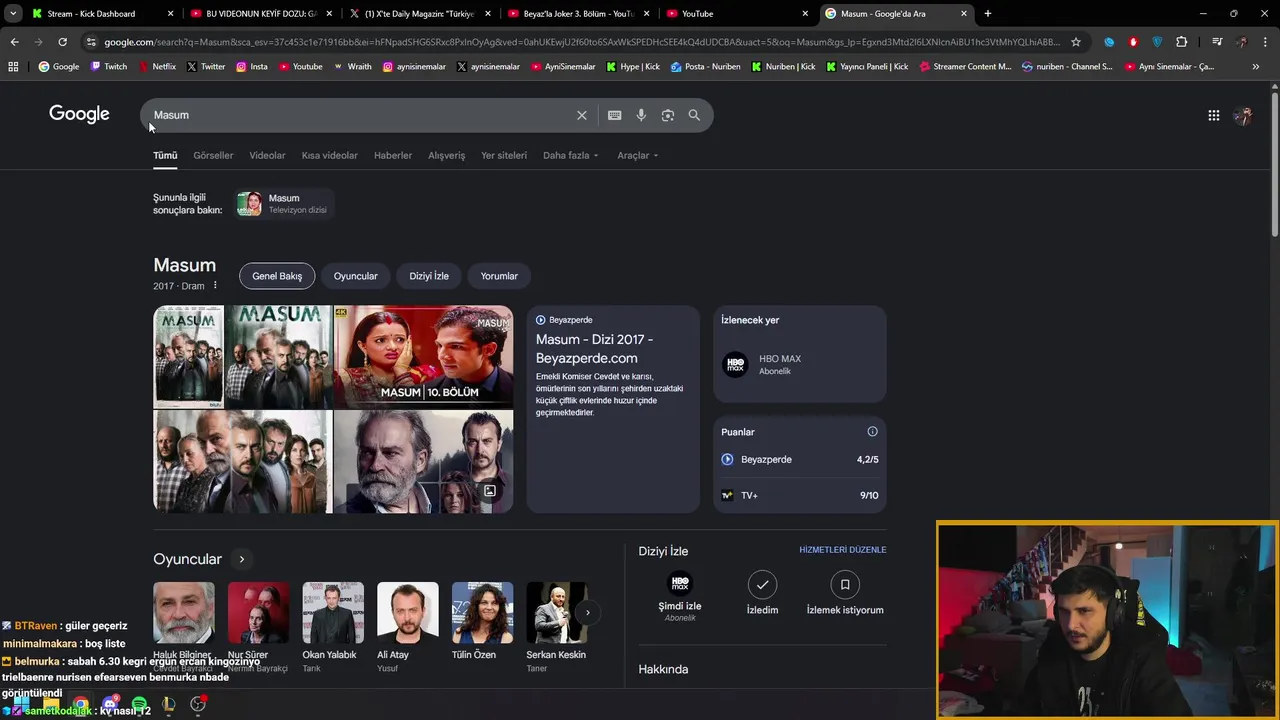Open the Netflix bookmark

[156, 66]
